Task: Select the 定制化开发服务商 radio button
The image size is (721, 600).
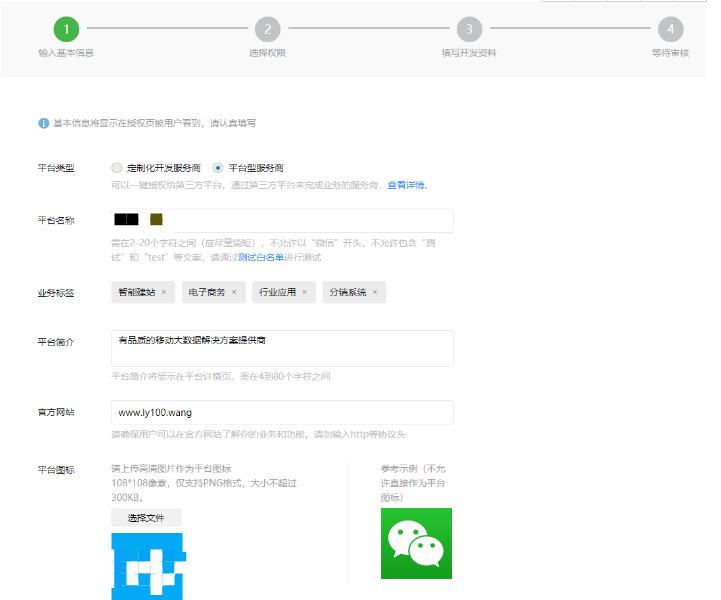Action: pos(117,168)
